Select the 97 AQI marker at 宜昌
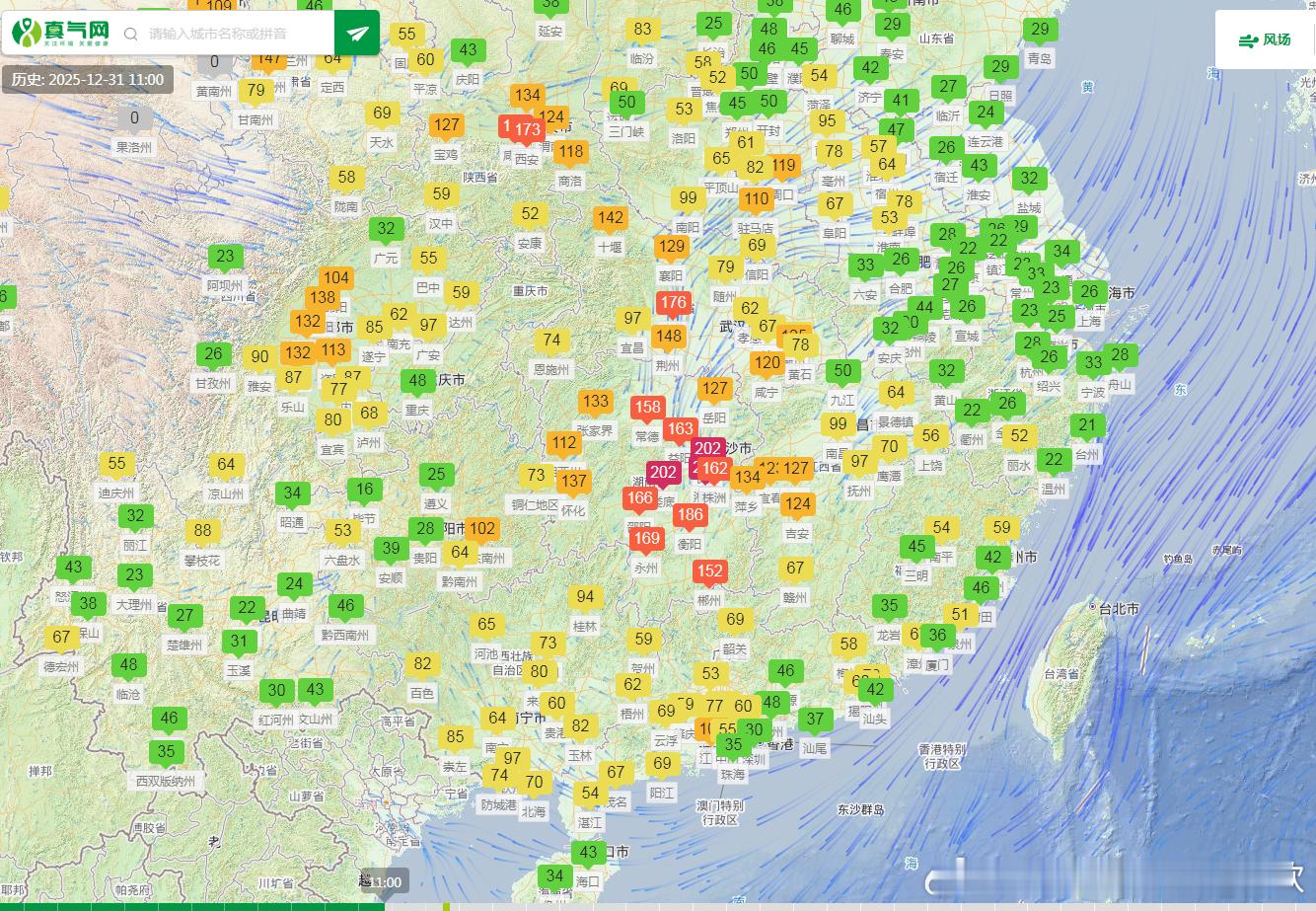Screen dimensions: 1316x911 click(632, 319)
